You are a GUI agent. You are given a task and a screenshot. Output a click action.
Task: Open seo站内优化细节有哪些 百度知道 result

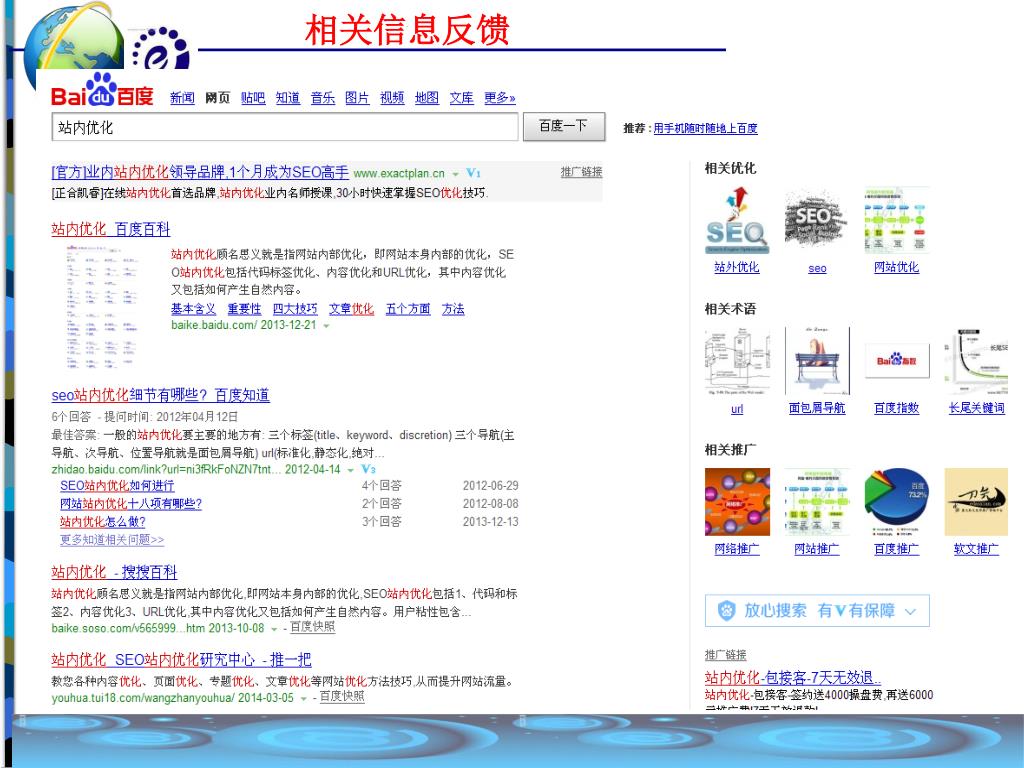161,395
